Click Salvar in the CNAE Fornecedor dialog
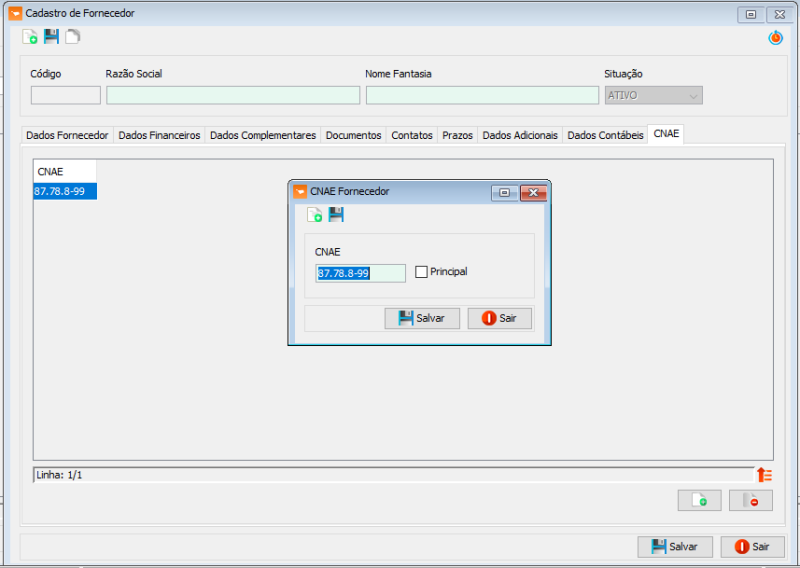This screenshot has width=800, height=568. click(422, 318)
